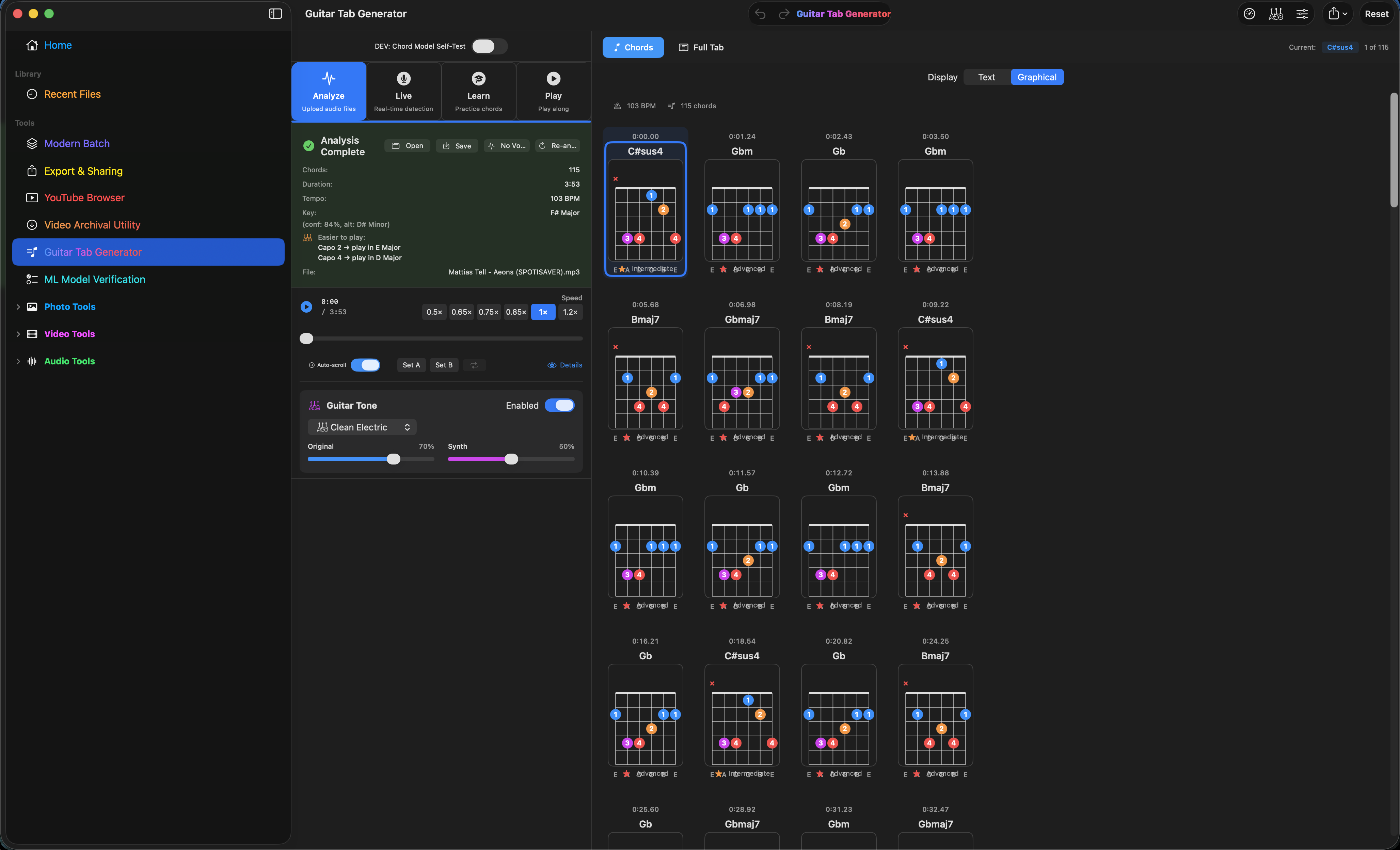The width and height of the screenshot is (1400, 850).
Task: Switch to the Analyze mode tab
Action: pos(329,92)
